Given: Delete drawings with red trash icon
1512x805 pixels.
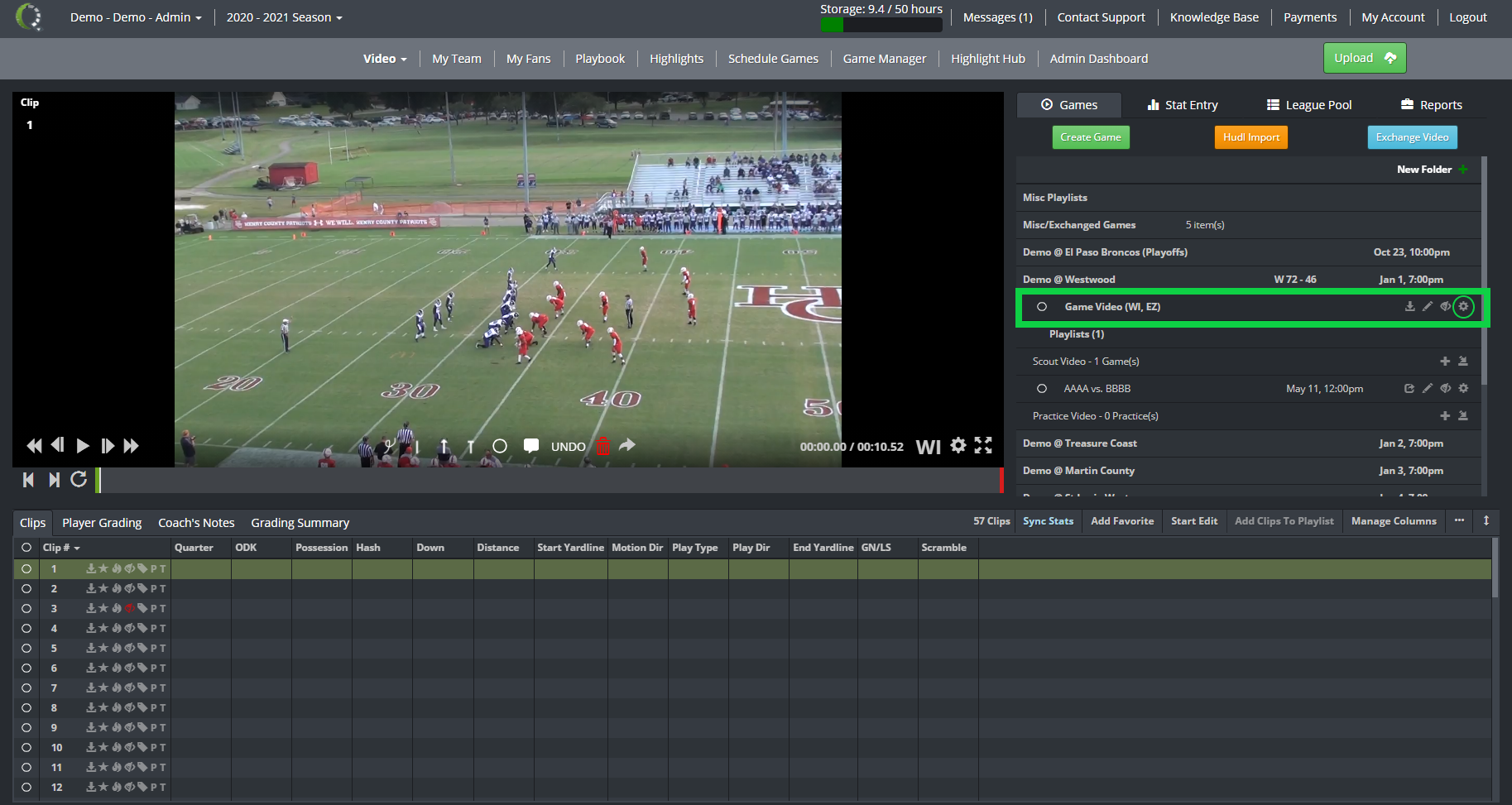Looking at the screenshot, I should (x=602, y=446).
